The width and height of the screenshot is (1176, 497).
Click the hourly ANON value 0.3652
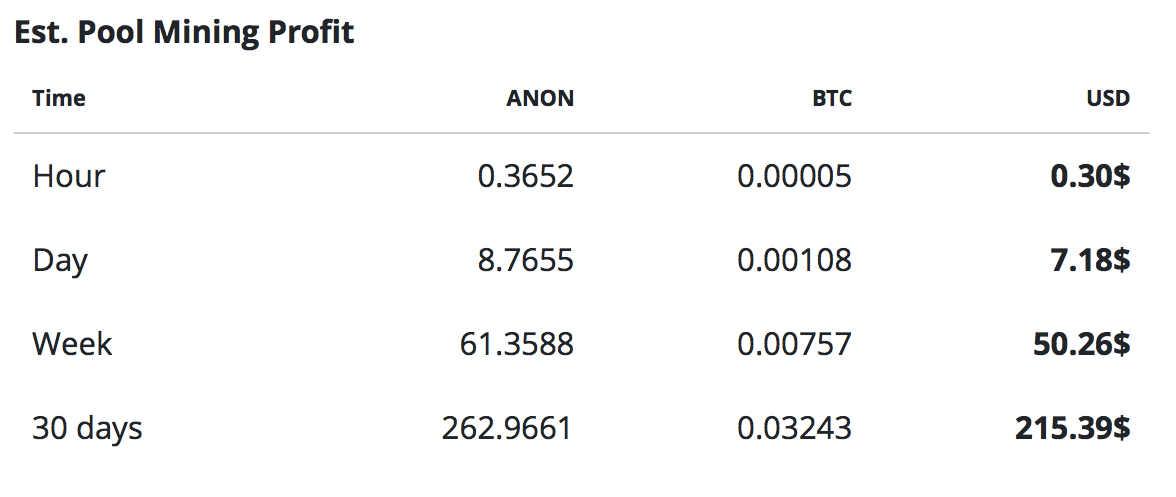pos(526,176)
